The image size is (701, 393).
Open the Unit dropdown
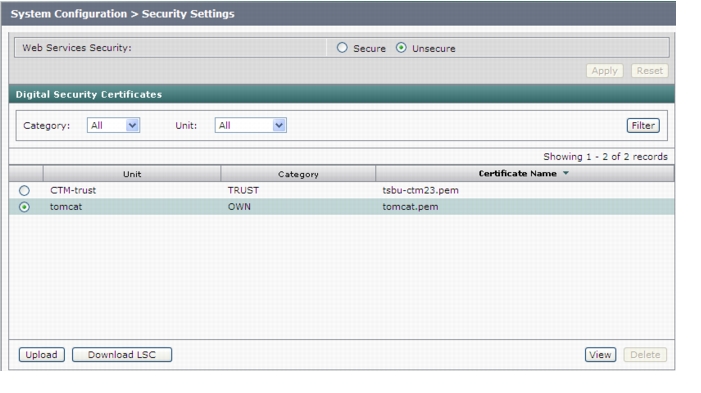click(x=250, y=125)
